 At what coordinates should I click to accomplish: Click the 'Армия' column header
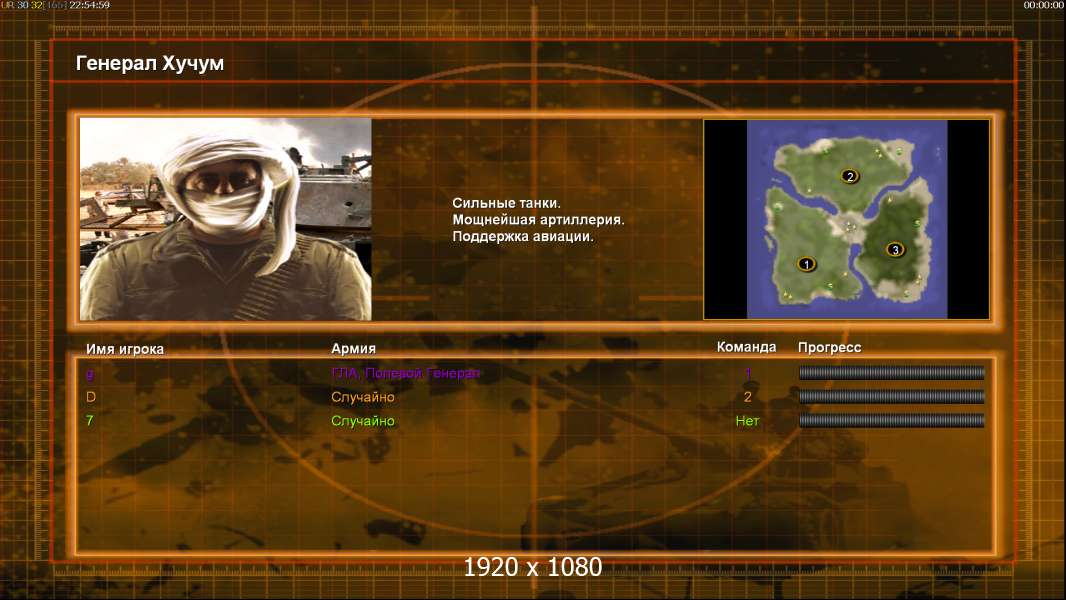354,349
